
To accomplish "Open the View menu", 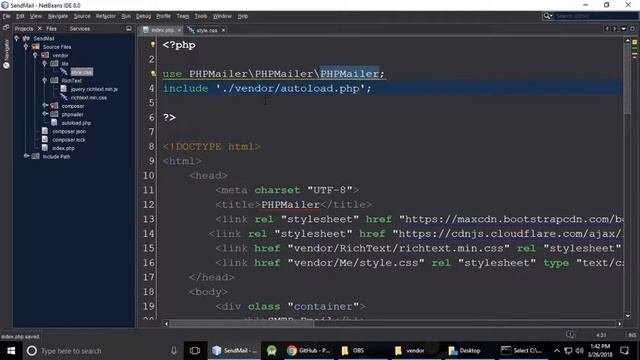I will point(36,16).
